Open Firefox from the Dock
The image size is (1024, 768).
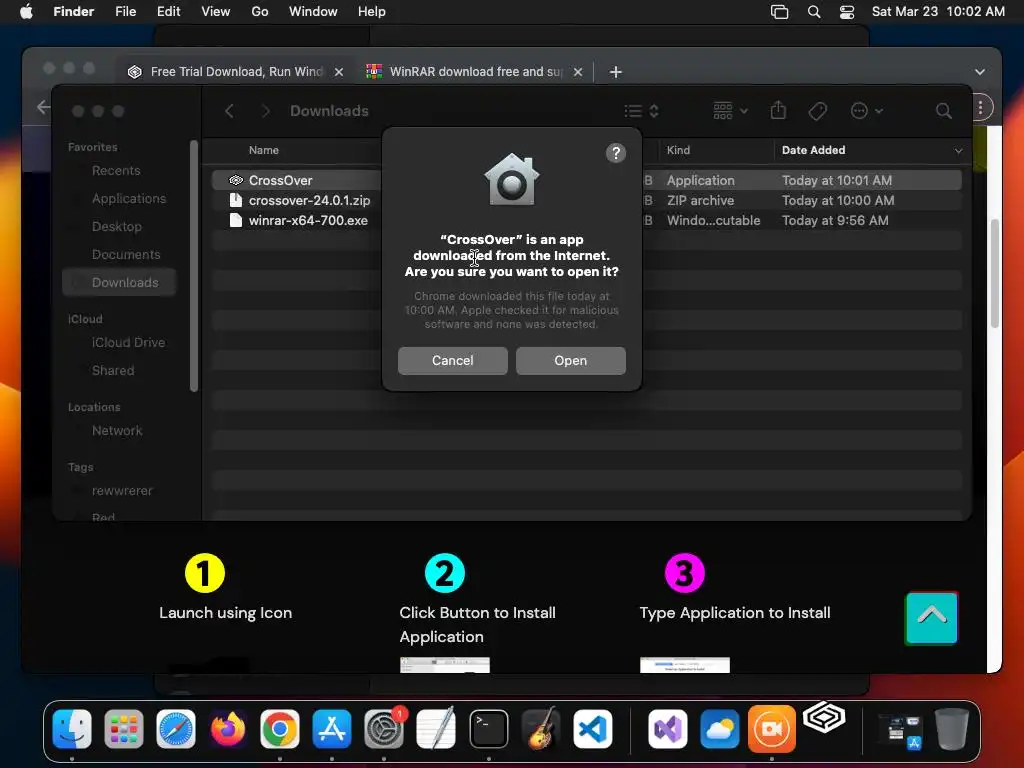tap(228, 728)
